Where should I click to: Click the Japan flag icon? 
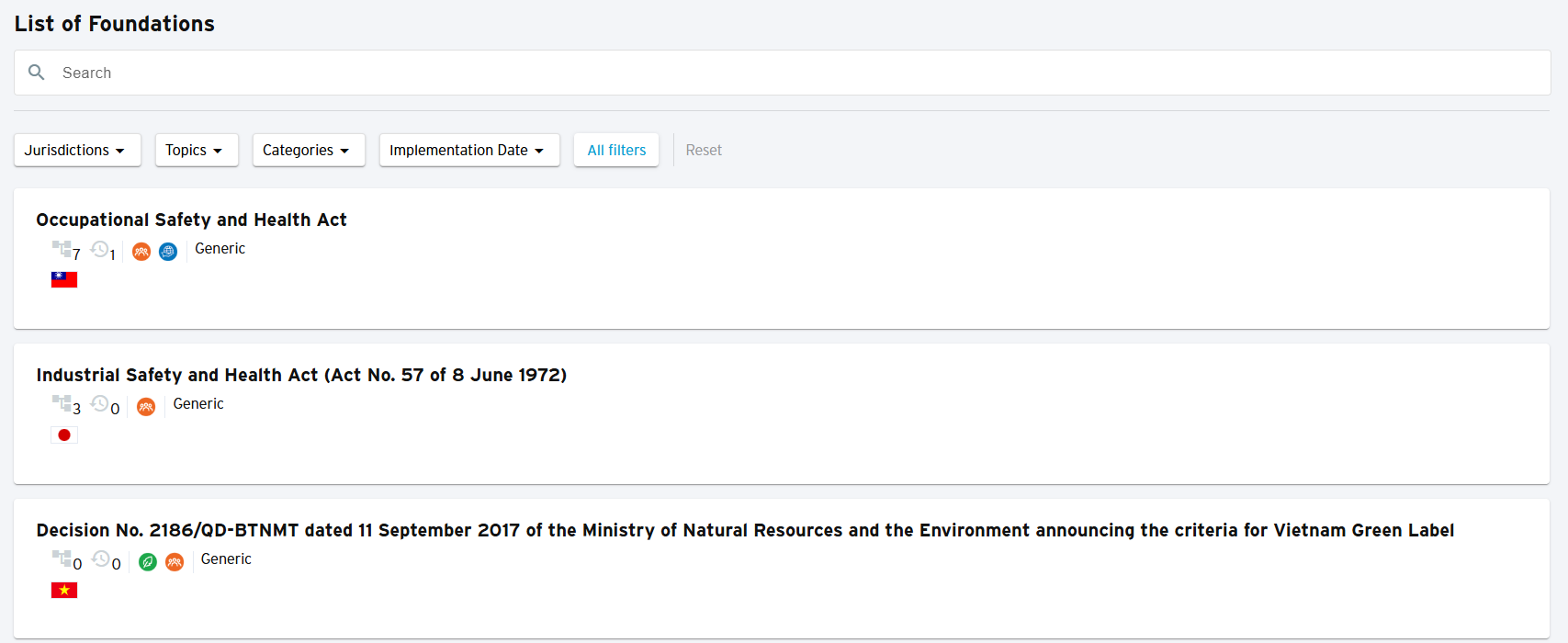[64, 434]
